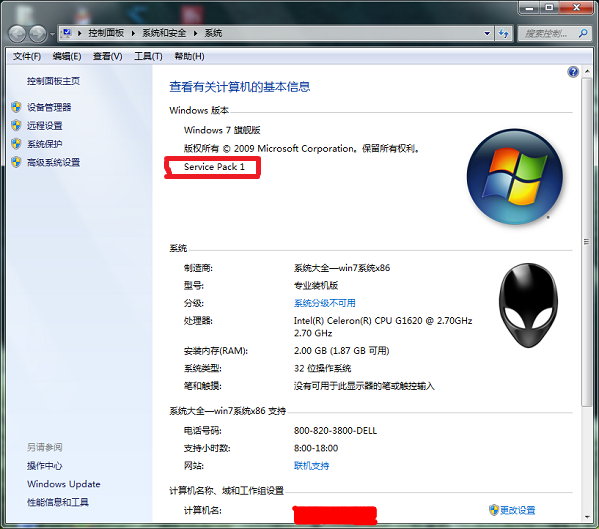Click the shield icon beside 高级系统设置

(16, 162)
